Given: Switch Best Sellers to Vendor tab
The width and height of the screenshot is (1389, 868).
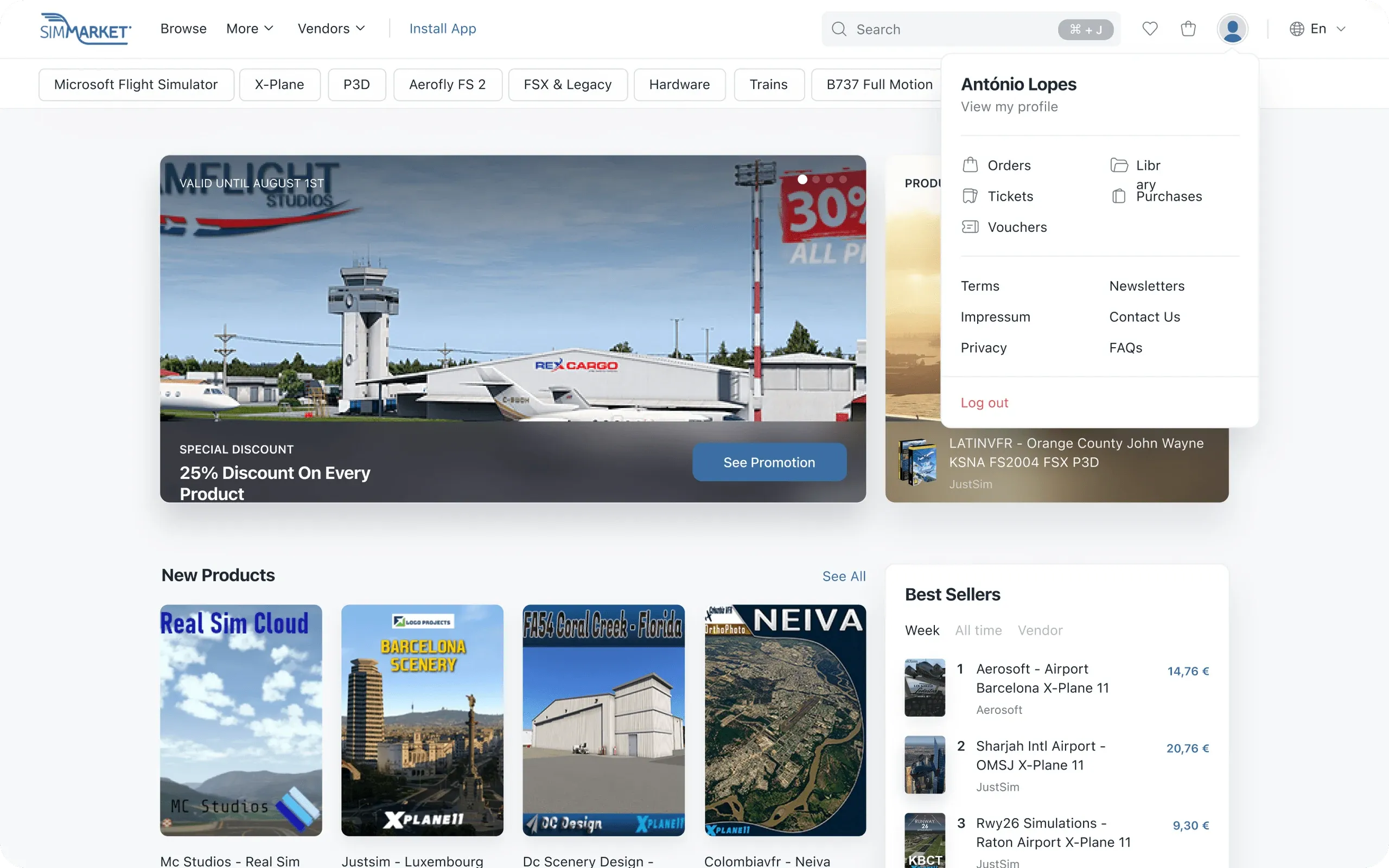Looking at the screenshot, I should tap(1040, 630).
